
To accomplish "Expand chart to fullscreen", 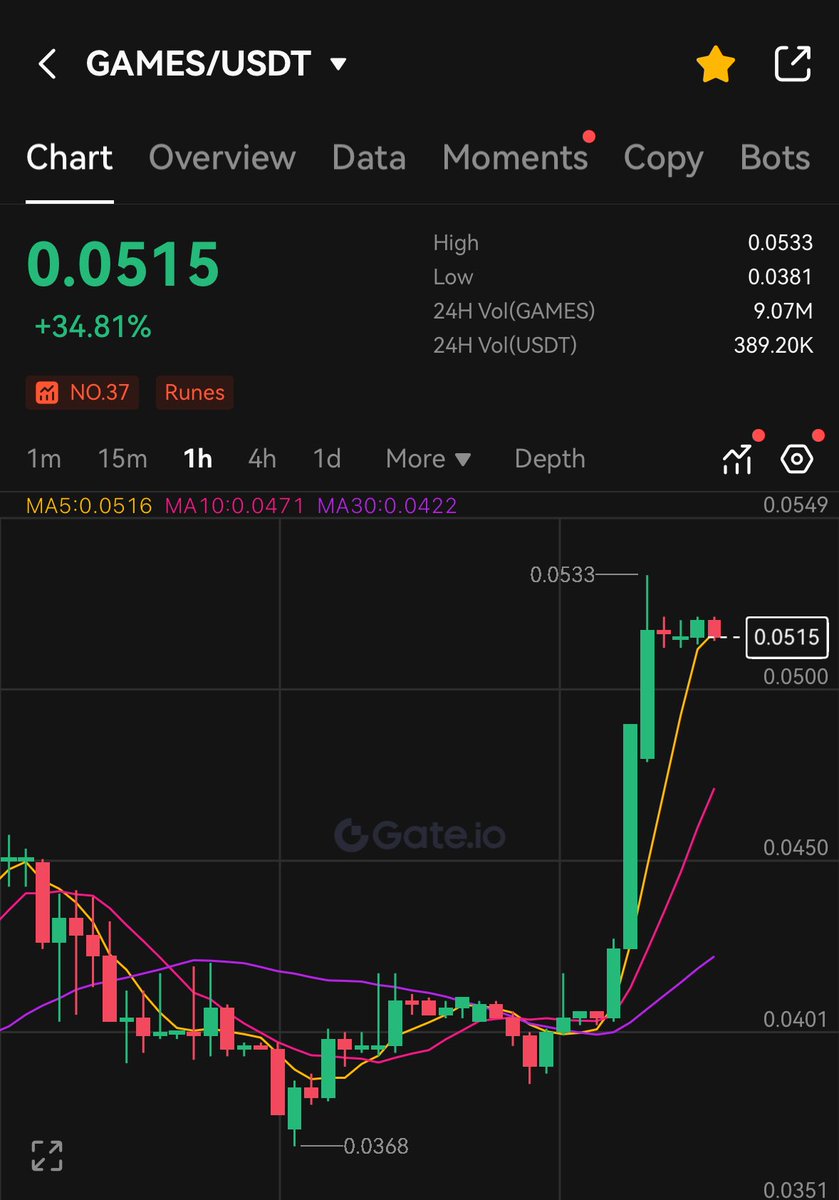I will coord(47,1155).
